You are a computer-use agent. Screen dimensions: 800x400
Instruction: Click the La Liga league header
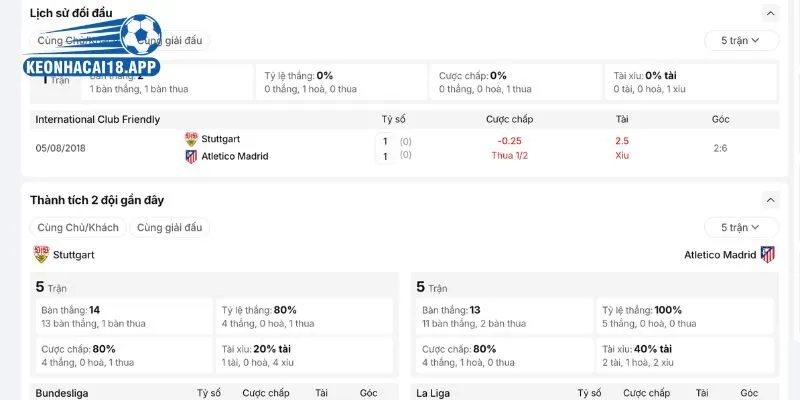(x=433, y=393)
